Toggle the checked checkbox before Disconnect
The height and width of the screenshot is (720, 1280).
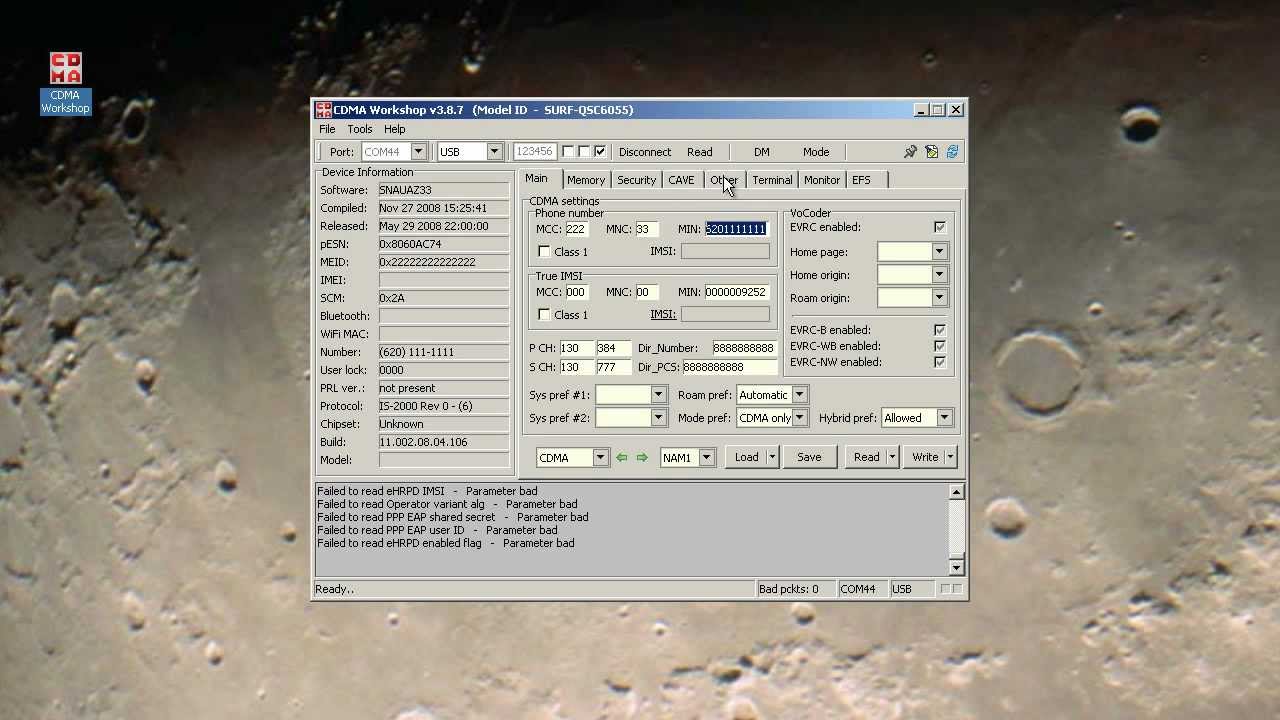click(600, 152)
